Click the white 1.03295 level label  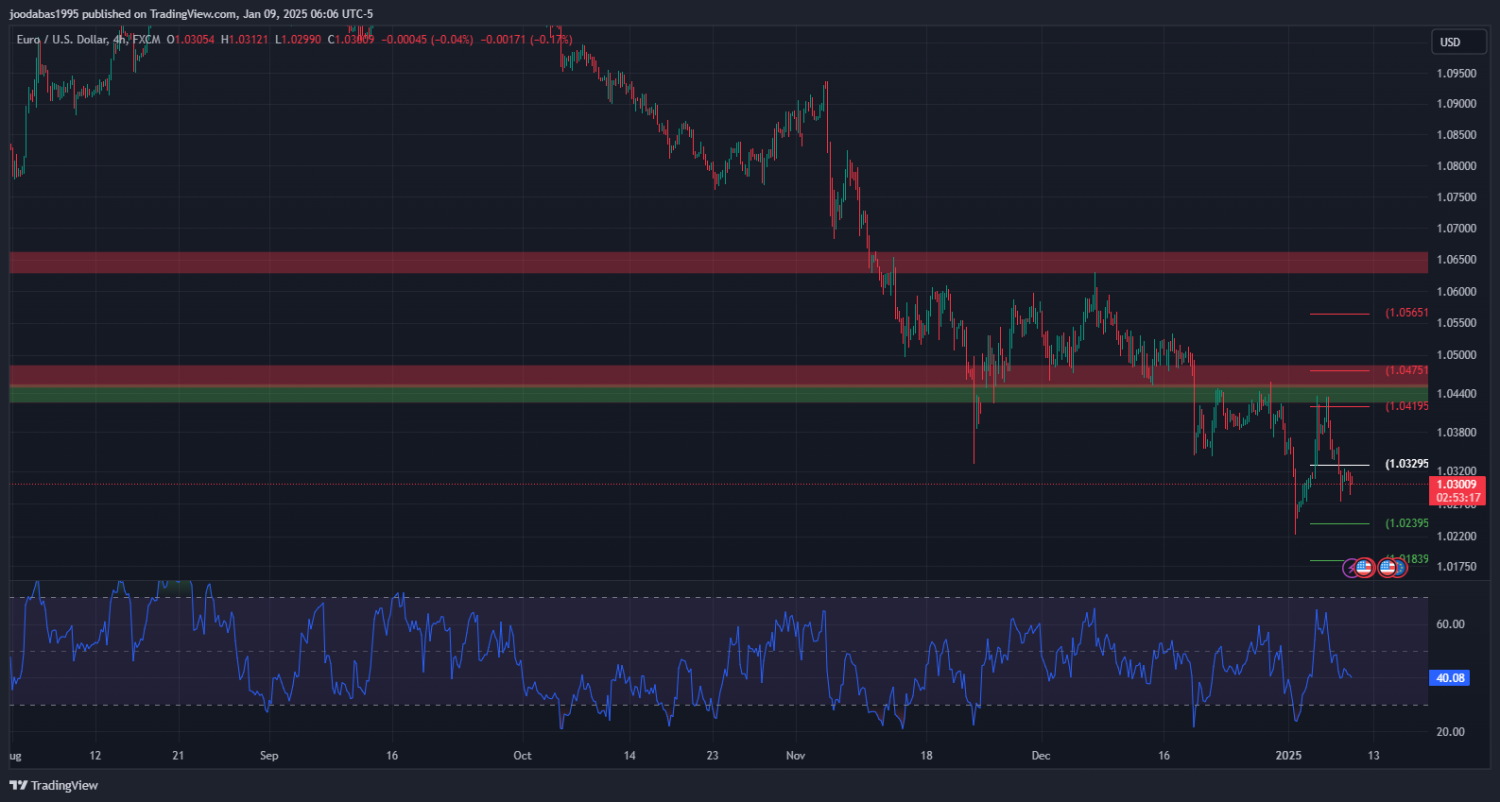coord(1405,465)
